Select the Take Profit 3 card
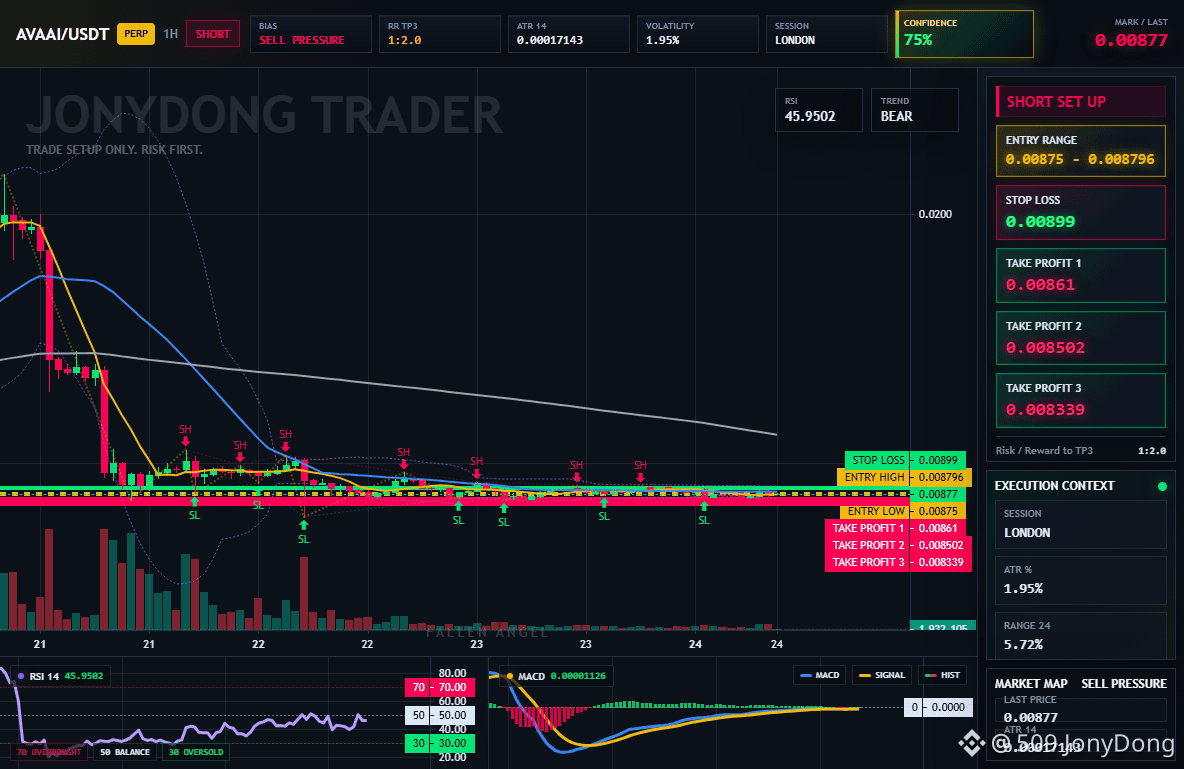 click(x=1081, y=400)
